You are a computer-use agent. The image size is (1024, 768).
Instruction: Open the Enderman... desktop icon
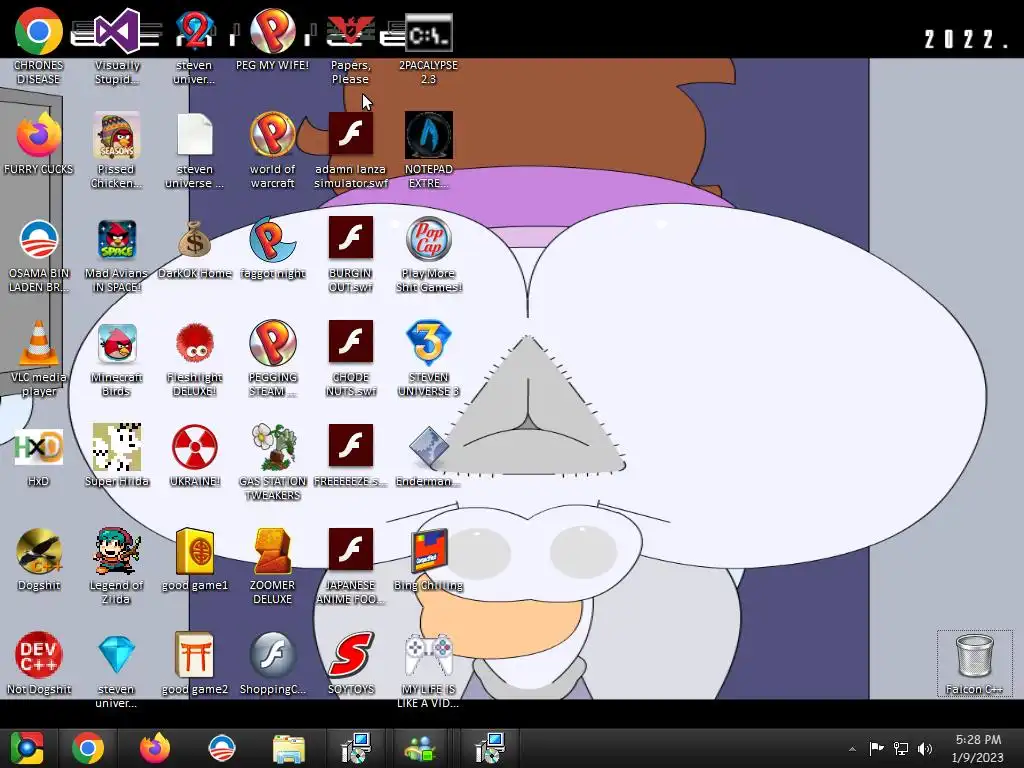pyautogui.click(x=428, y=447)
